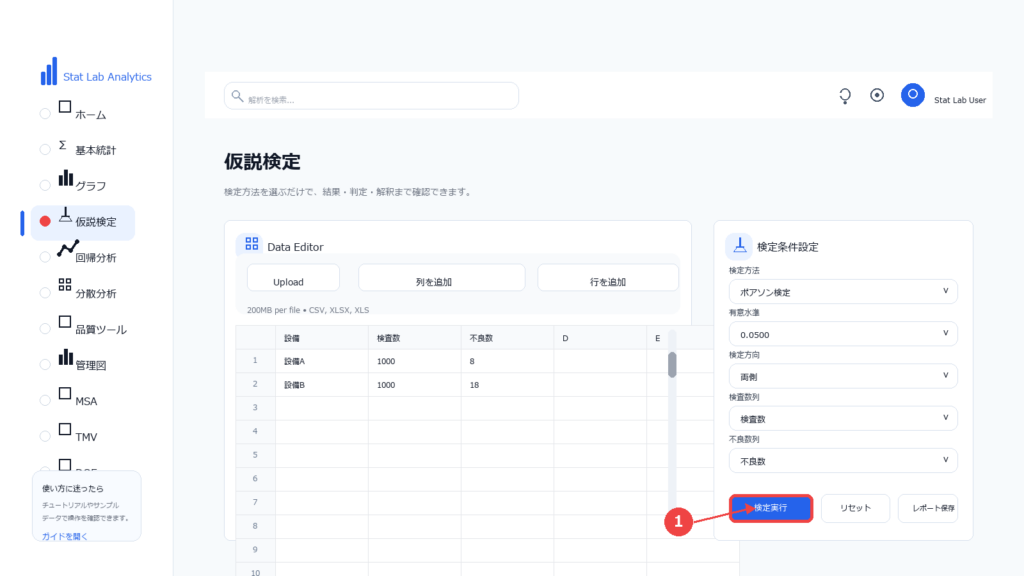
Task: Click the magnifier icon in search bar
Action: point(237,96)
